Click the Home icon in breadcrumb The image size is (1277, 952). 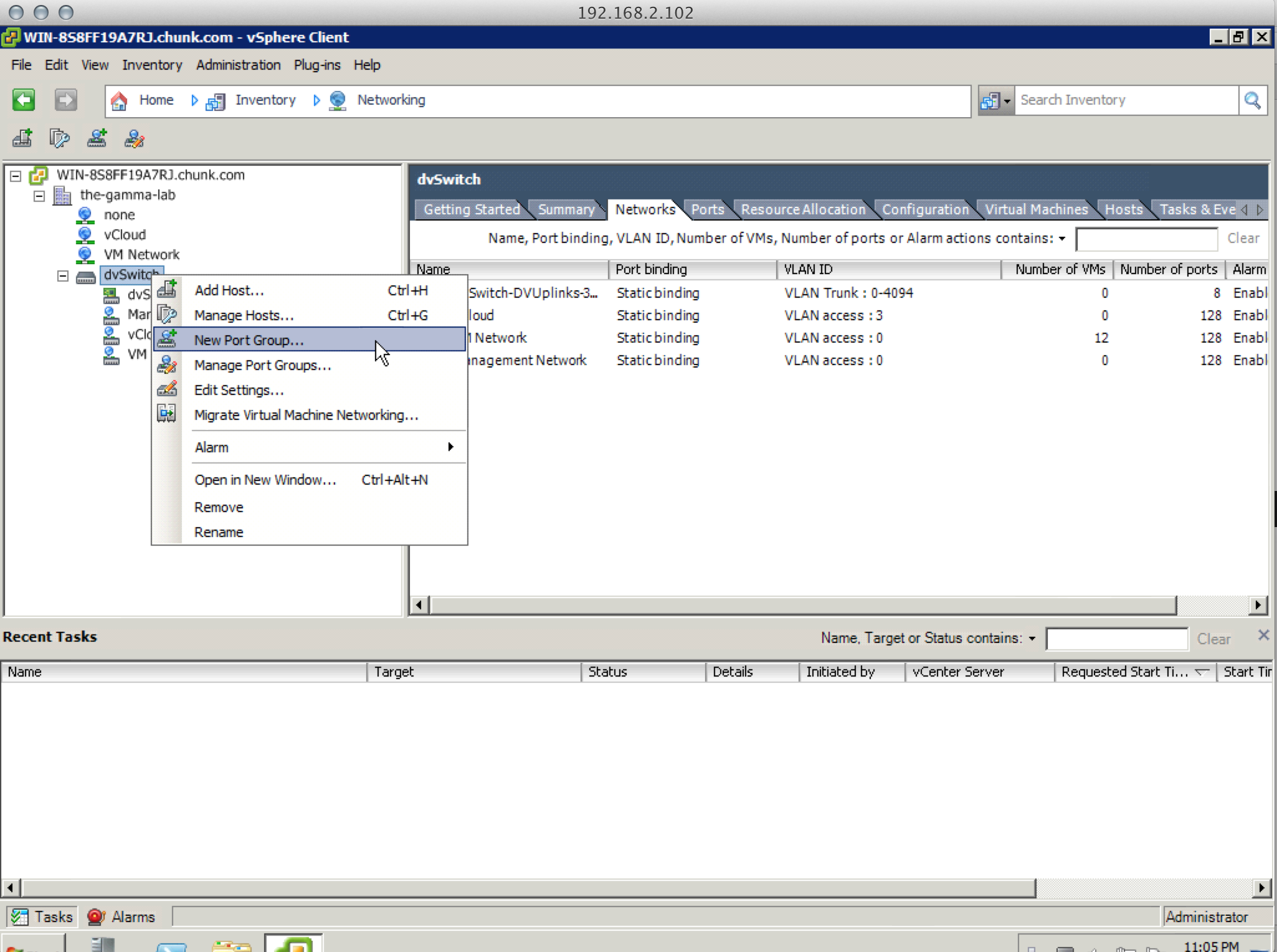point(119,100)
